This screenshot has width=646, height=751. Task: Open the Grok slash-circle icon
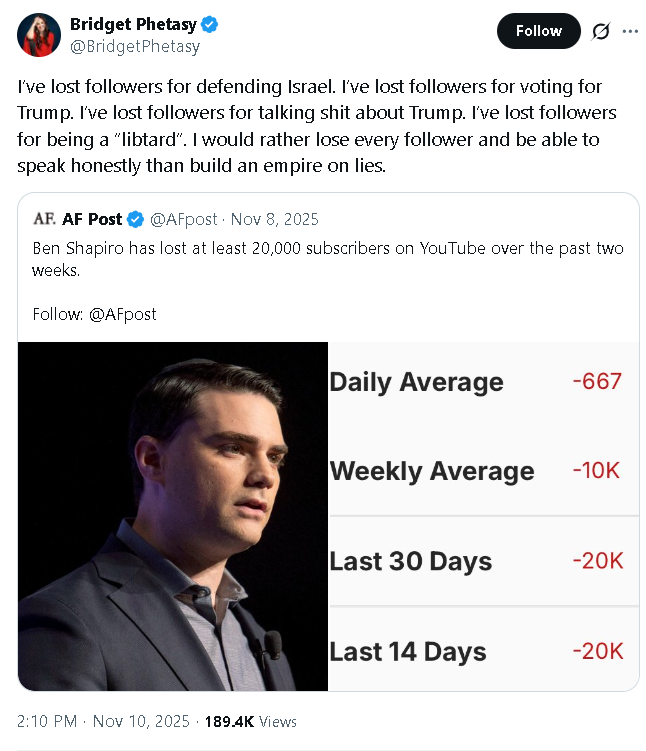pyautogui.click(x=601, y=31)
